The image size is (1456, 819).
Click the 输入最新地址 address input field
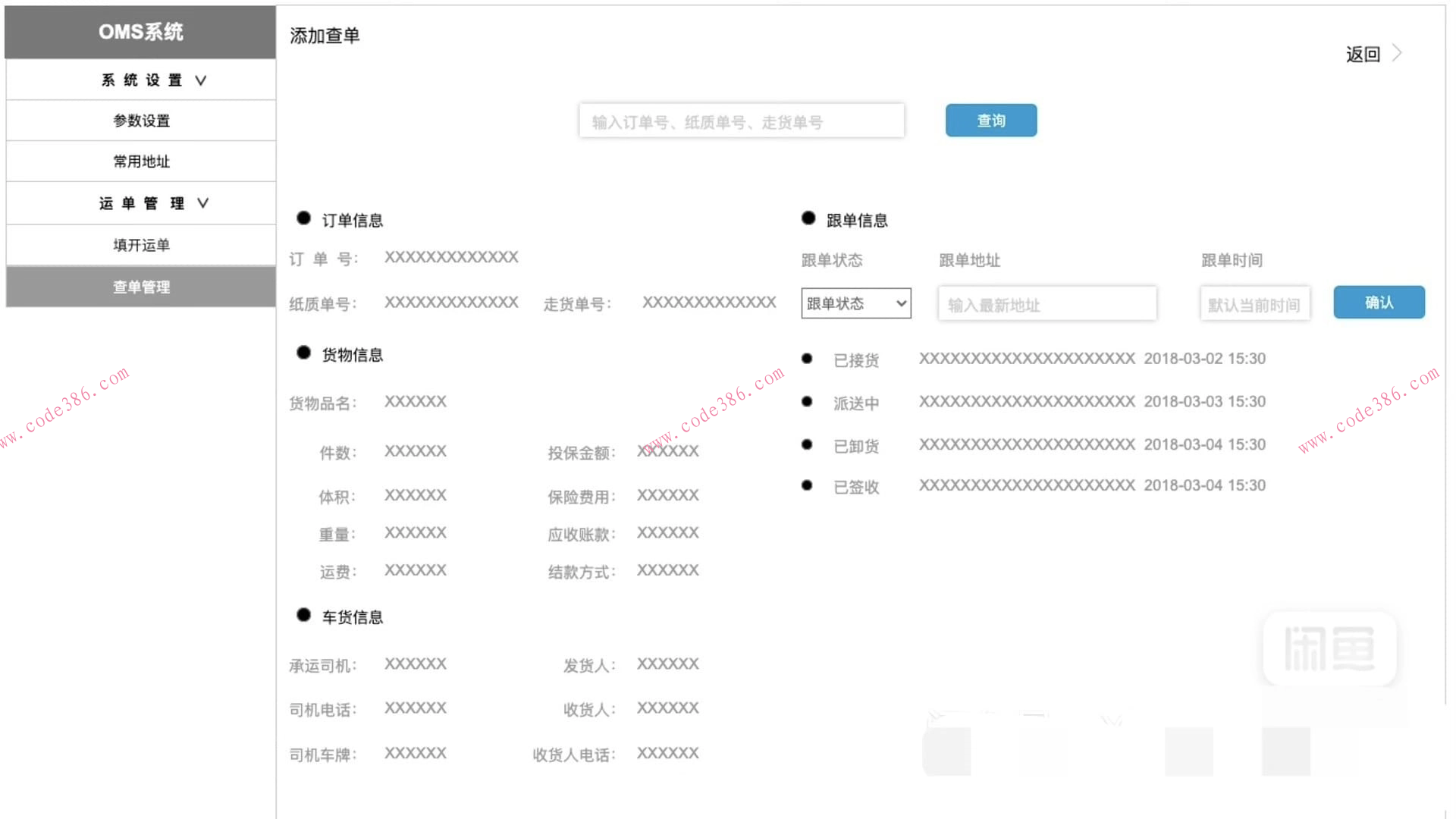click(x=1046, y=303)
